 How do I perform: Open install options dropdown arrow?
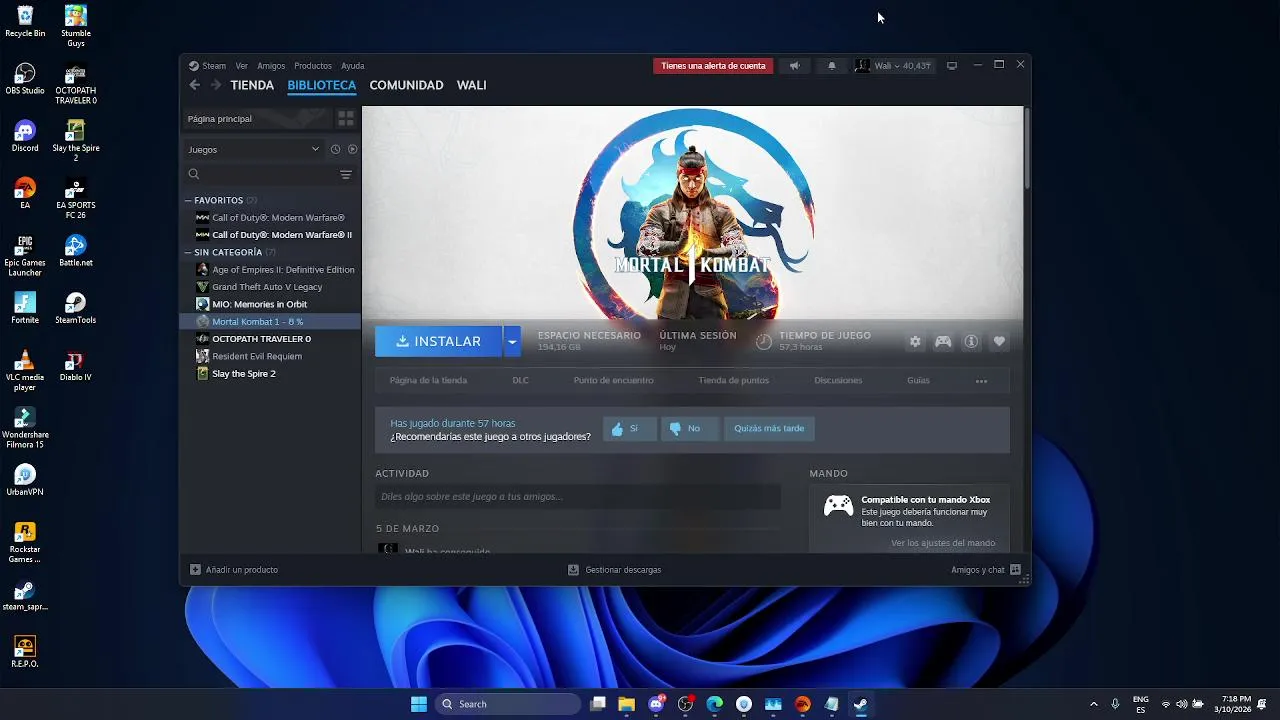(512, 341)
